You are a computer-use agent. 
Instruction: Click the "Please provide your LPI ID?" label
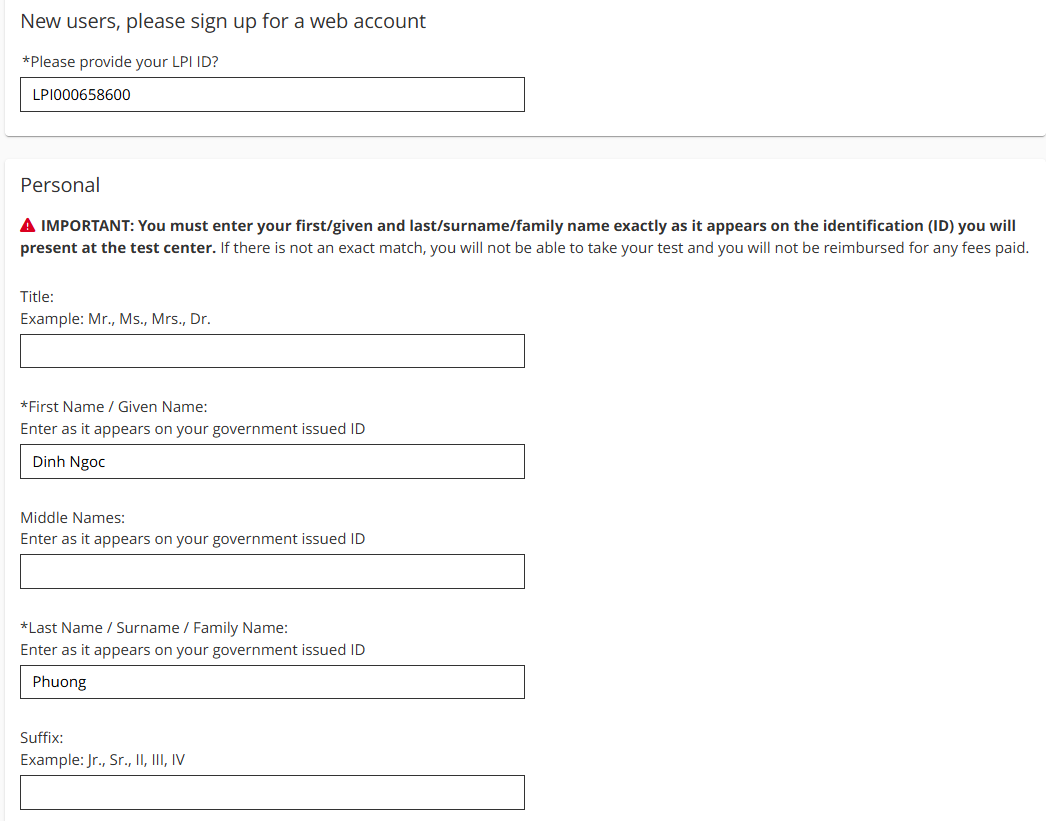[x=120, y=62]
